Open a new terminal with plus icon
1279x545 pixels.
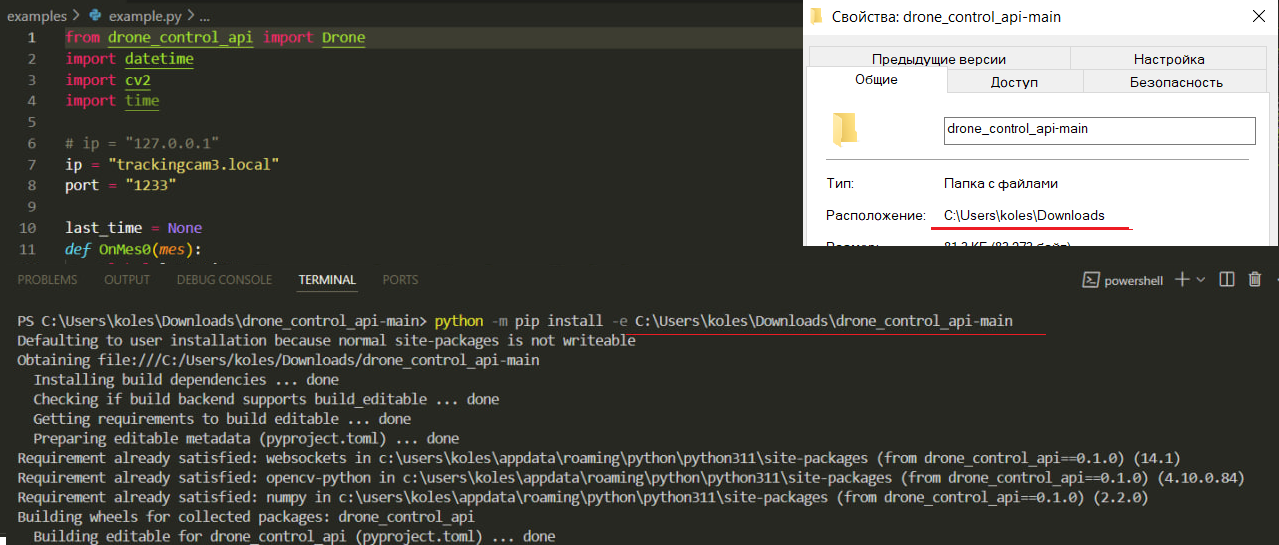tap(1181, 280)
